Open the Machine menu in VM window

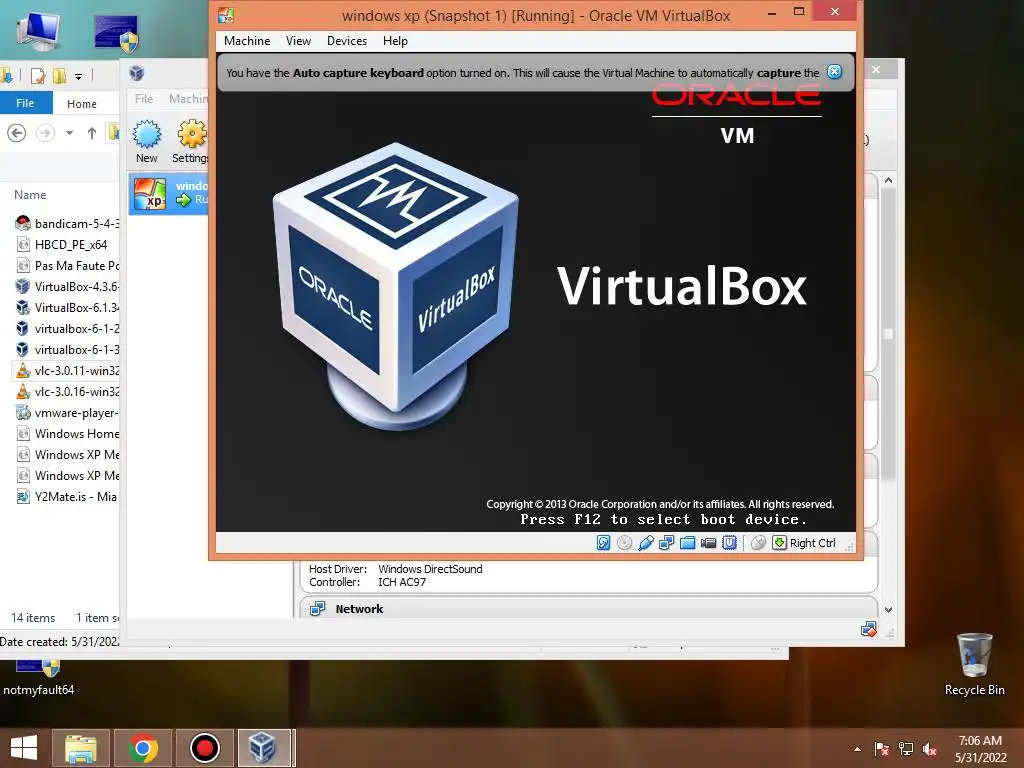coord(247,40)
